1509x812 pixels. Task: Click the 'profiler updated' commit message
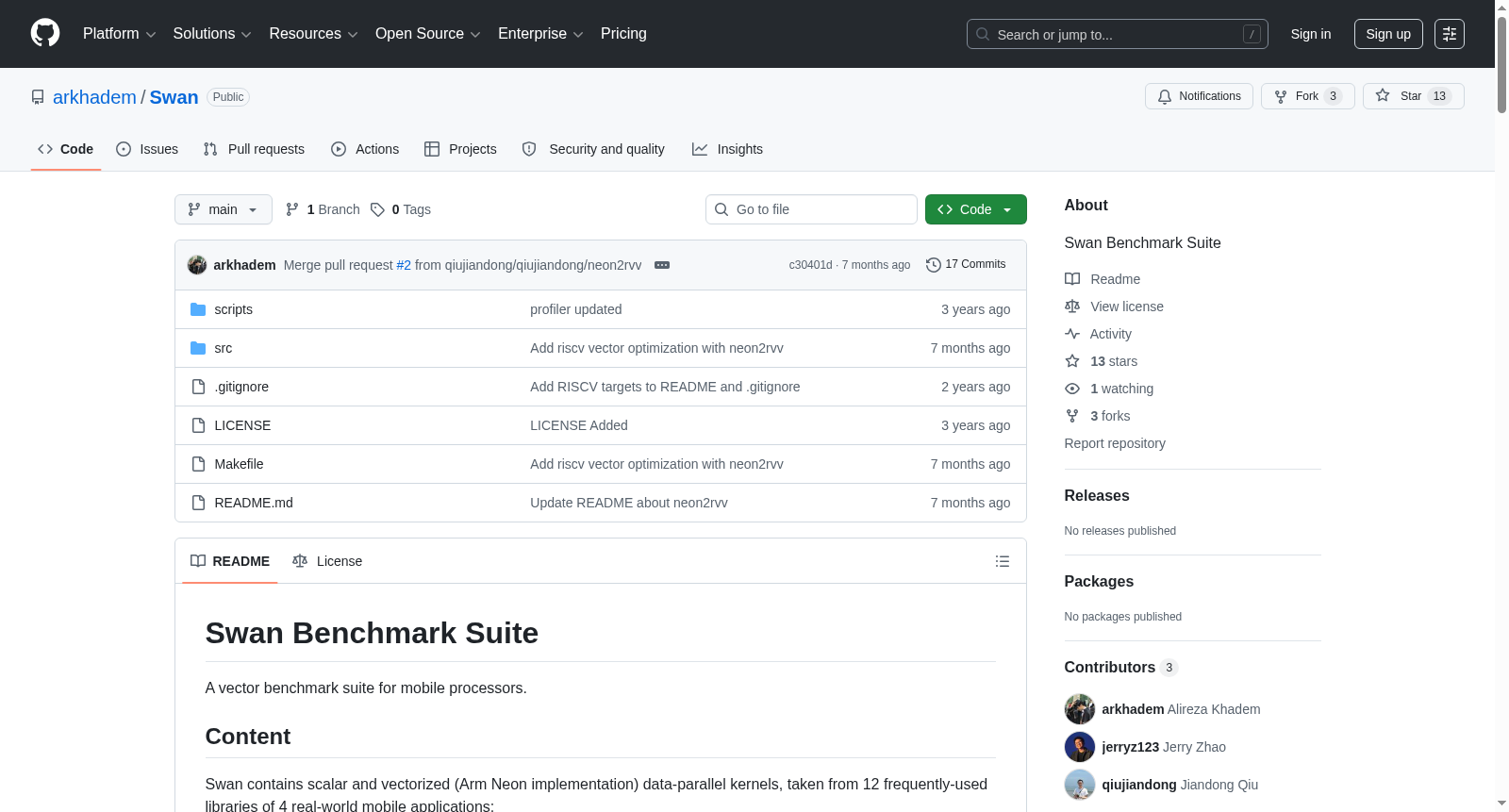[575, 309]
